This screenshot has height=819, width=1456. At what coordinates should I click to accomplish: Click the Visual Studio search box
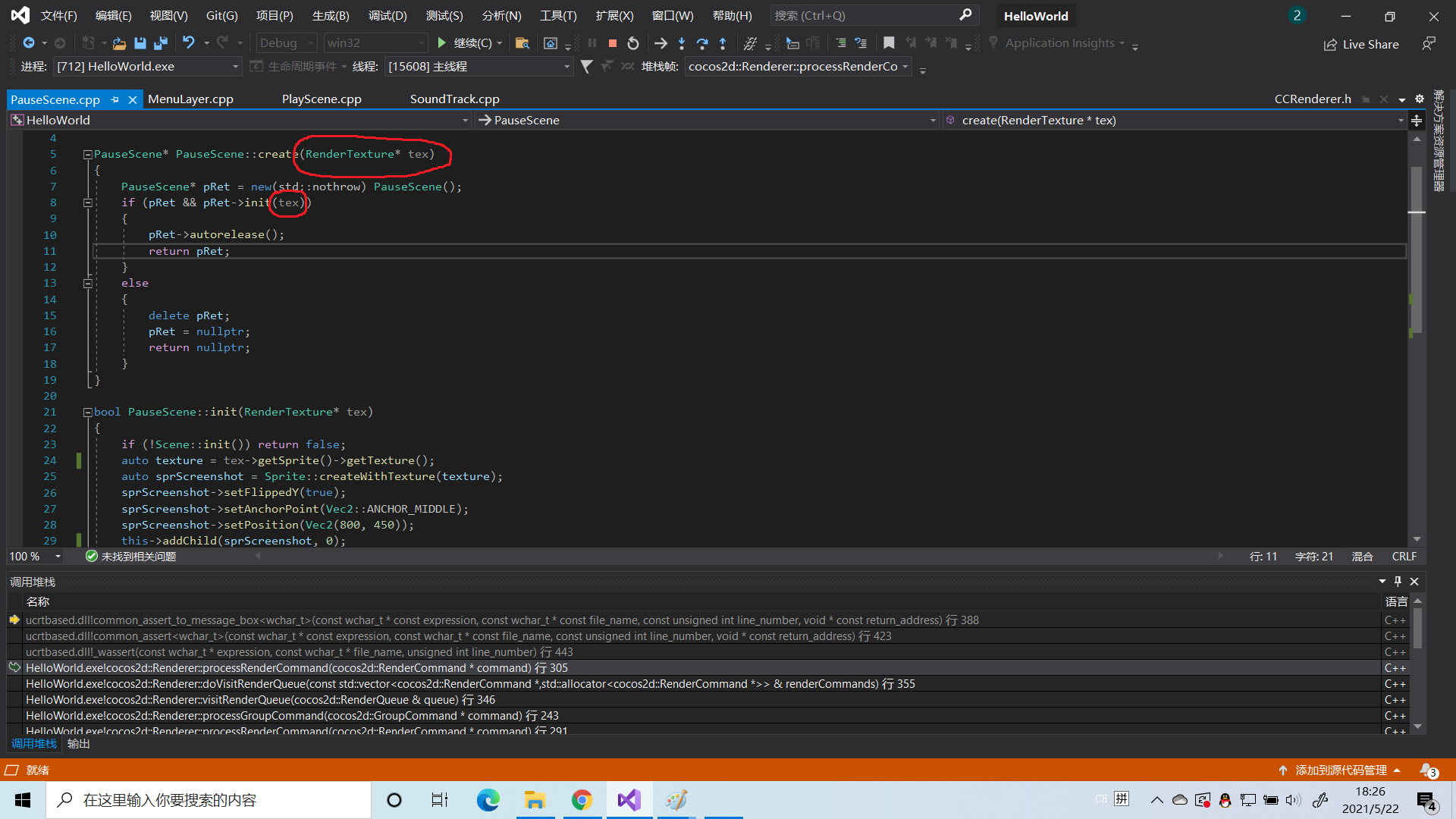click(x=864, y=15)
